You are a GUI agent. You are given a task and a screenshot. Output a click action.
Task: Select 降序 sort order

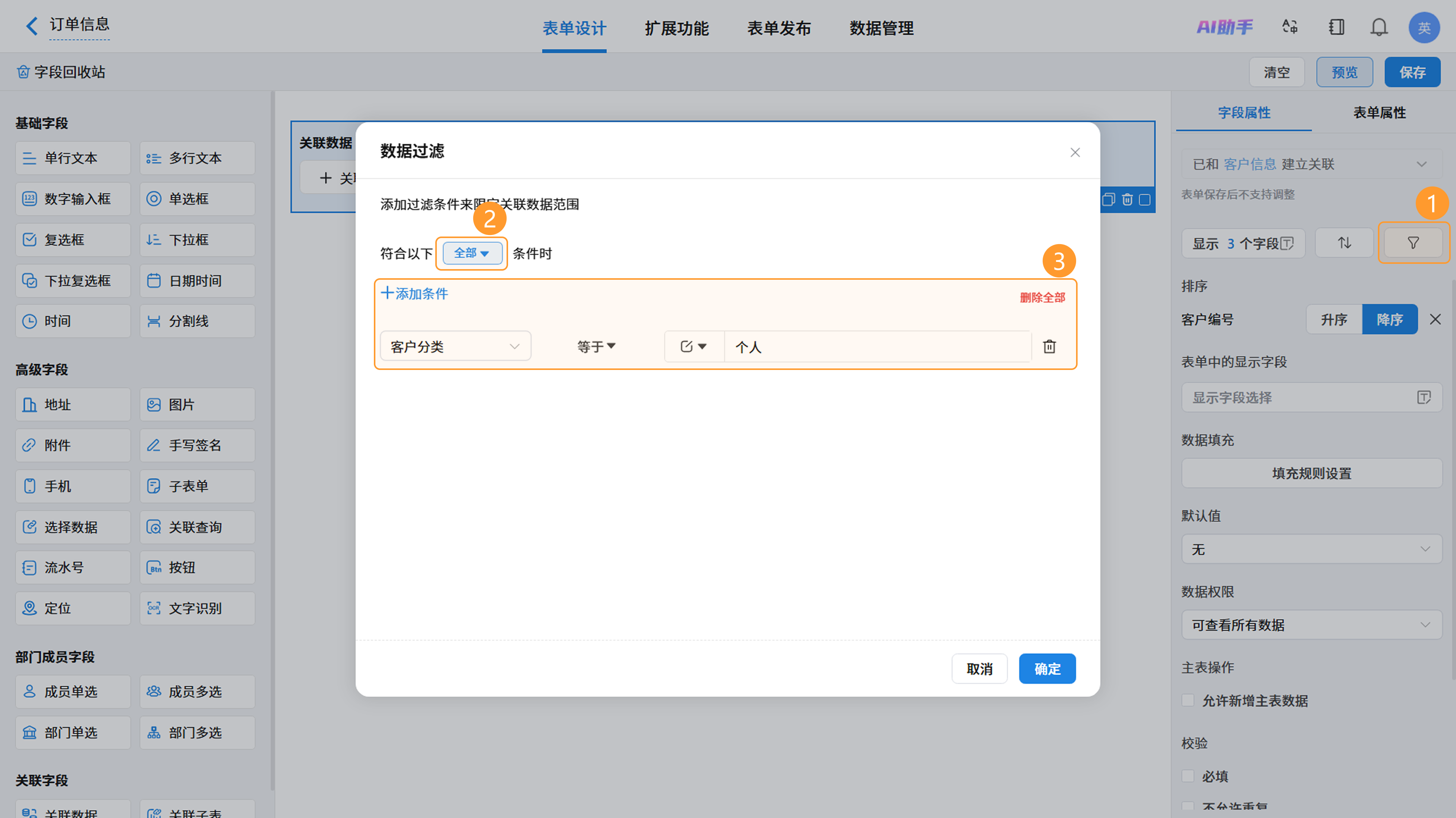1389,319
